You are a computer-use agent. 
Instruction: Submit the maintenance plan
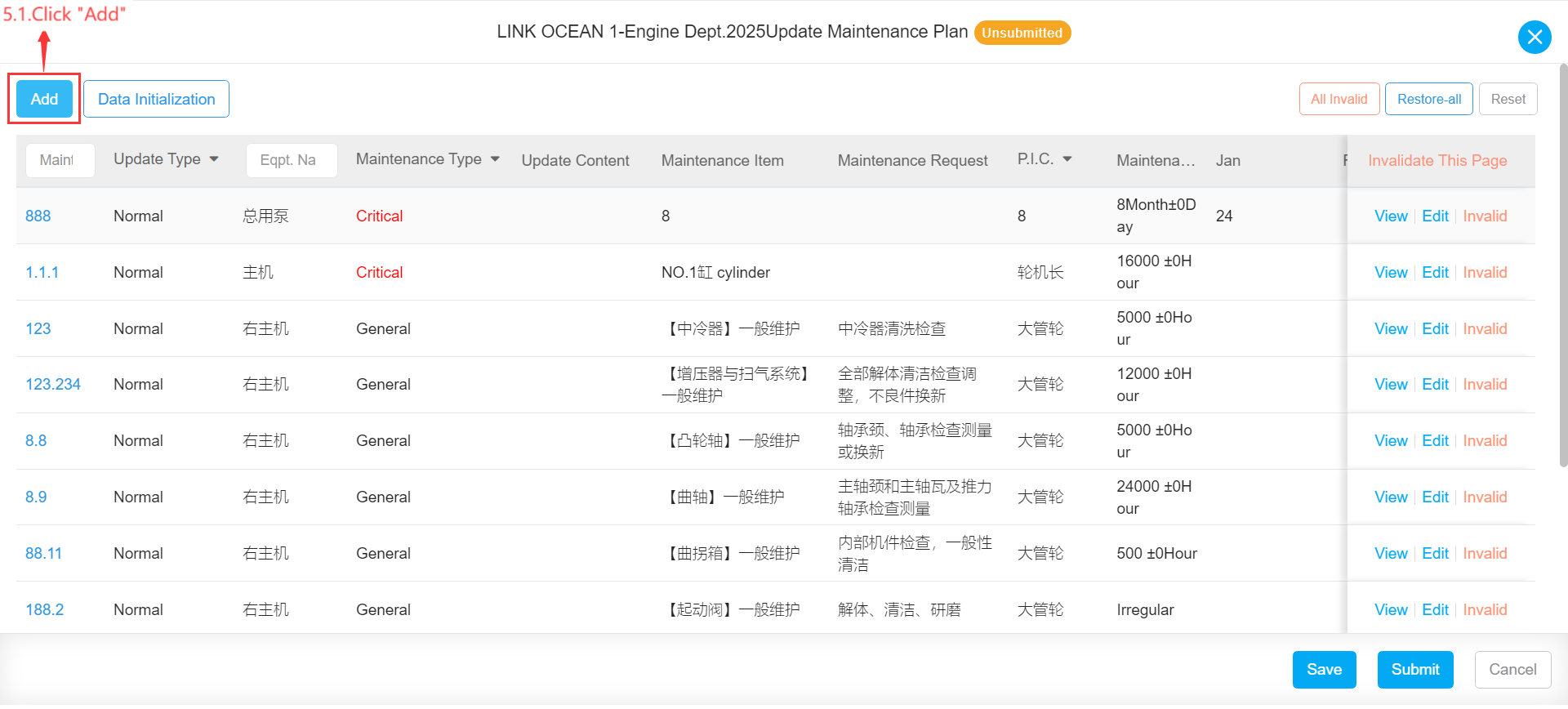[x=1415, y=670]
